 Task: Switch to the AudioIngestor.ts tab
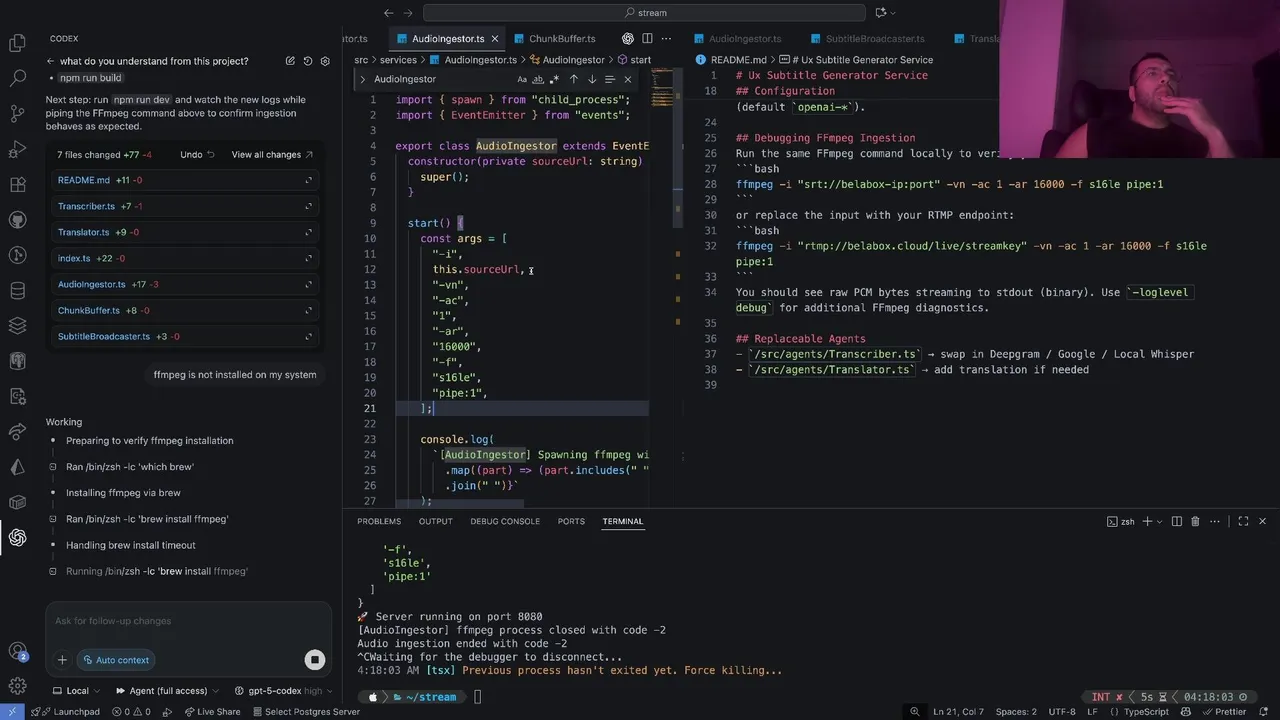tap(440, 39)
